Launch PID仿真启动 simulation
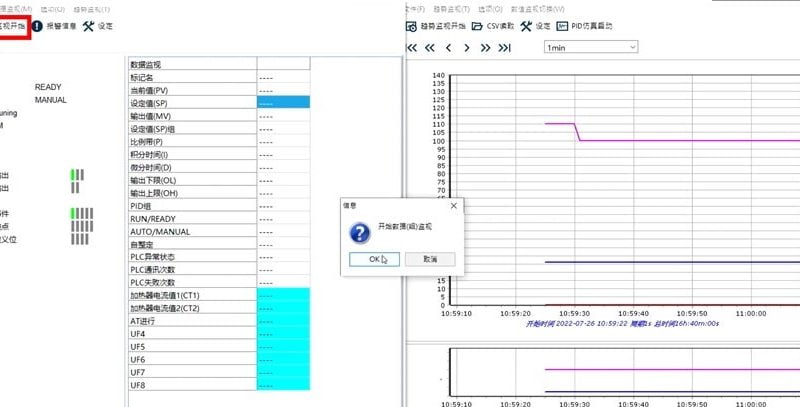This screenshot has width=800, height=407. click(x=563, y=27)
